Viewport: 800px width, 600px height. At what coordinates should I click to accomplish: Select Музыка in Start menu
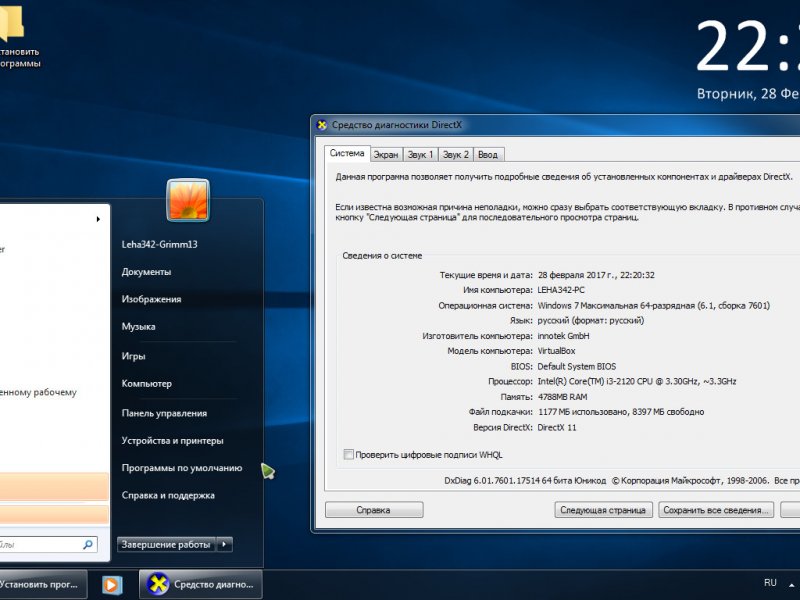click(138, 327)
